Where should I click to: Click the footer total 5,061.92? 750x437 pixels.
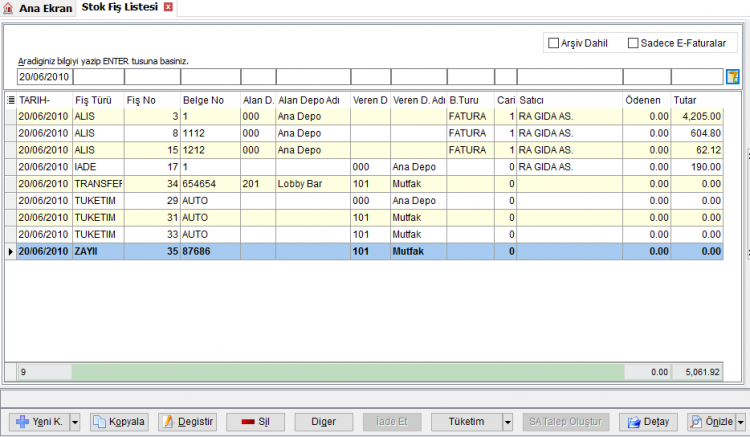[698, 372]
